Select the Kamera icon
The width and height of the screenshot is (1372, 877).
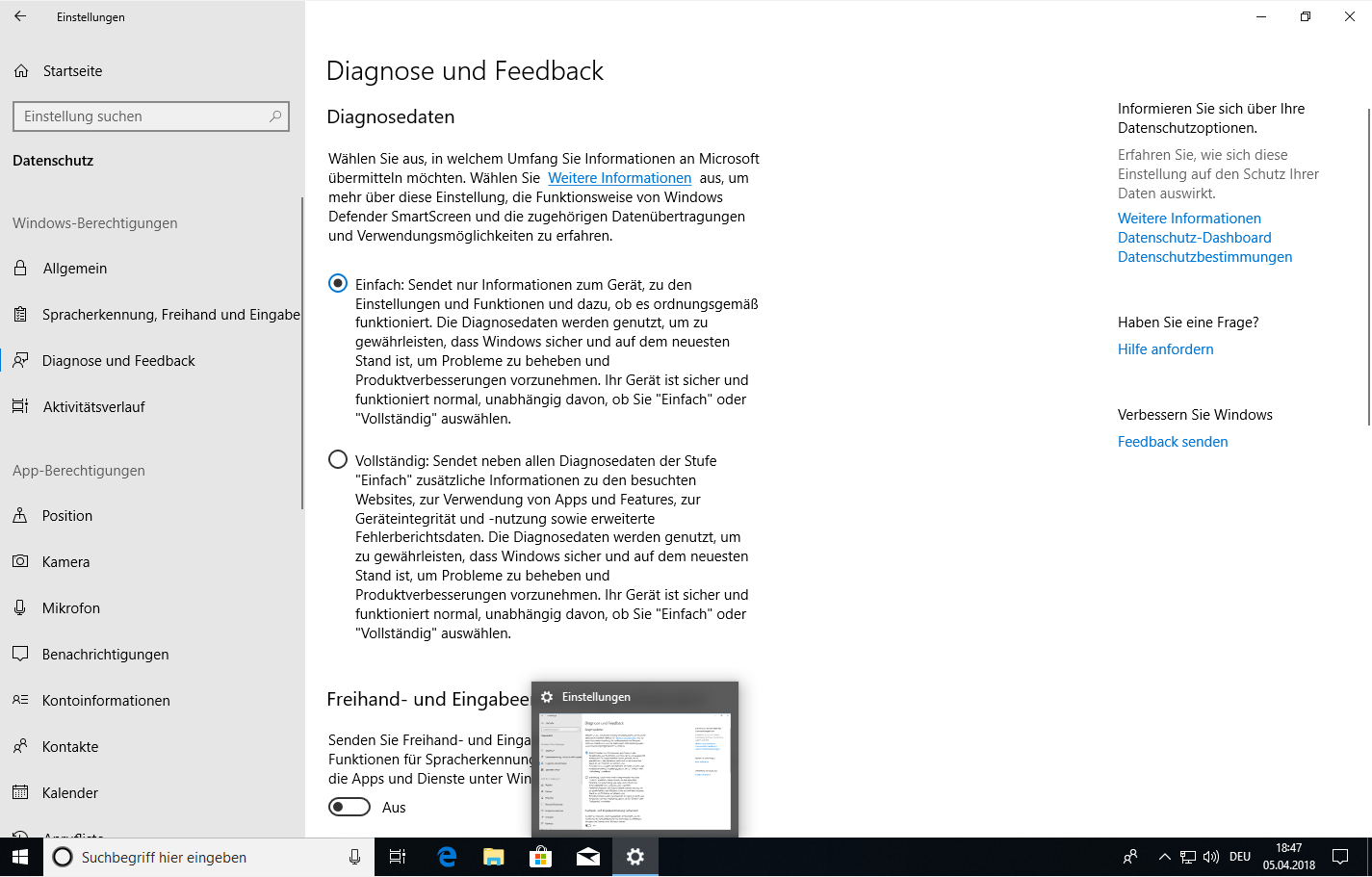pyautogui.click(x=20, y=561)
